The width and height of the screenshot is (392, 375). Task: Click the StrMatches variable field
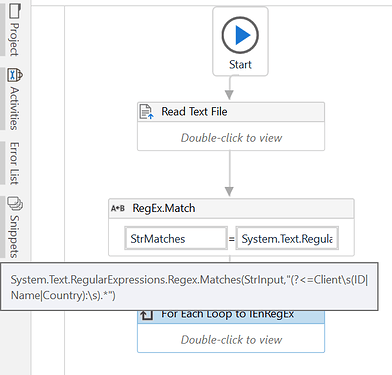[x=176, y=238]
